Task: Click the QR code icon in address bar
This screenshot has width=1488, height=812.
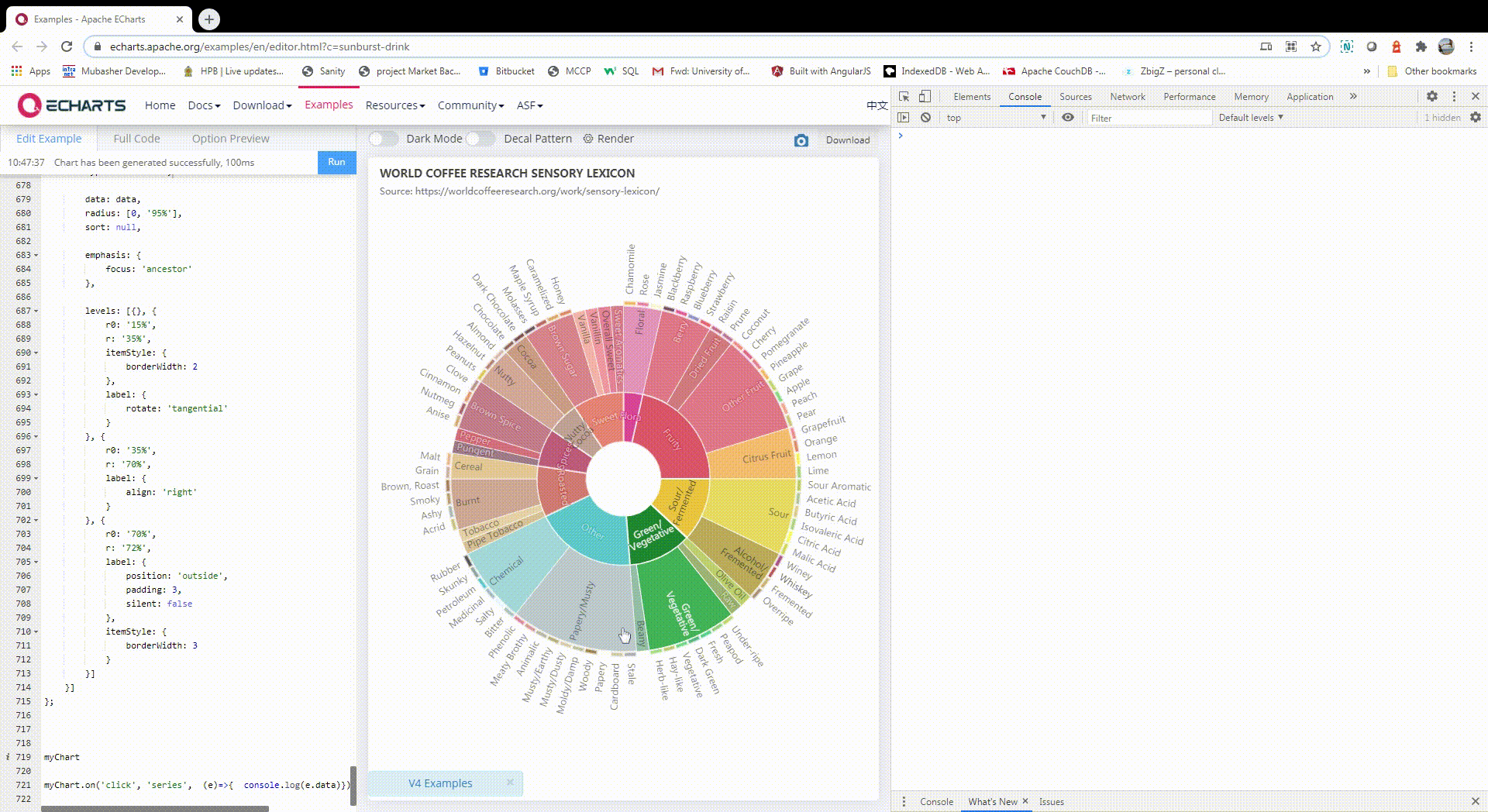Action: pos(1291,46)
